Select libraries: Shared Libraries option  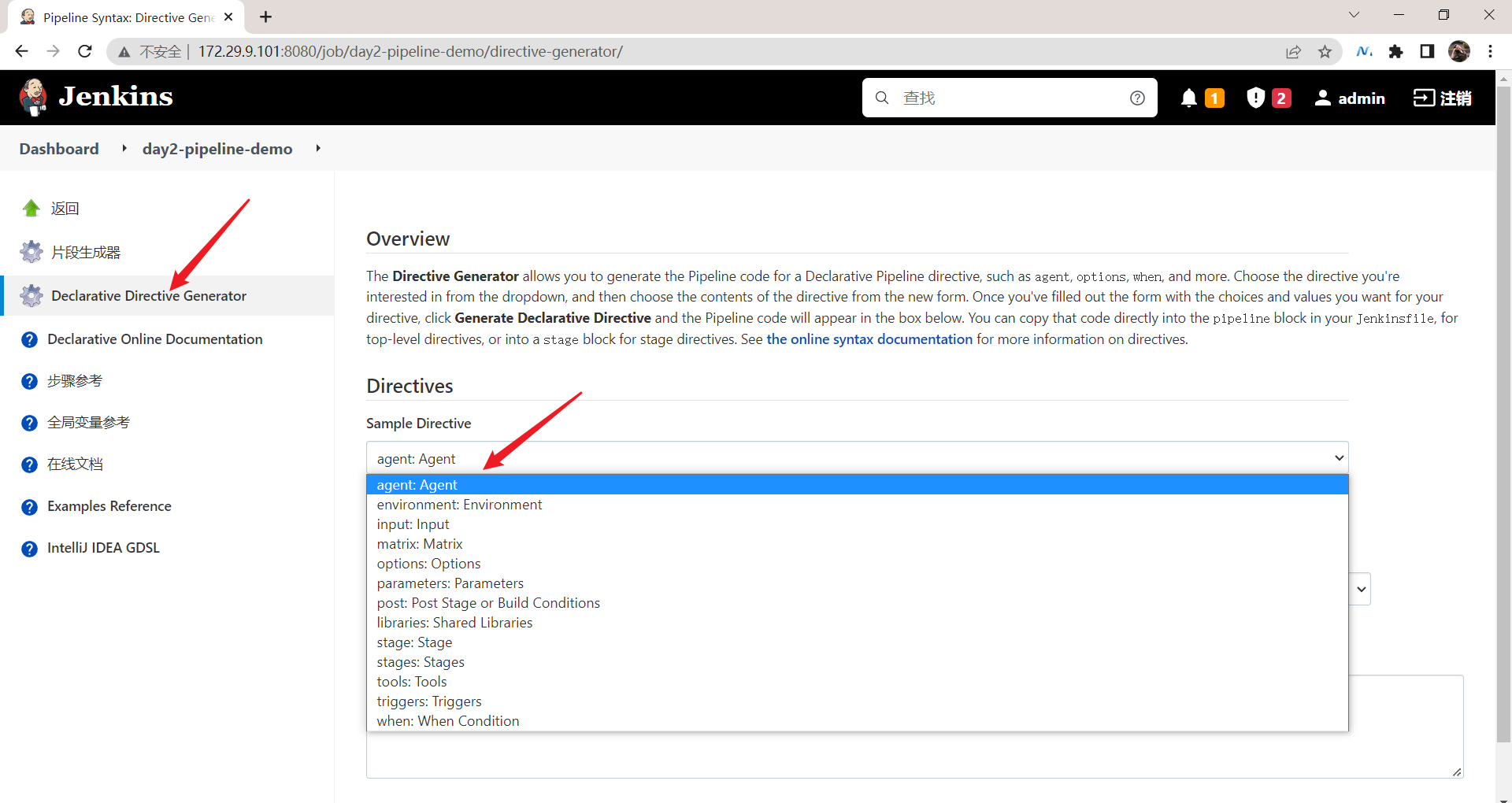click(x=857, y=623)
